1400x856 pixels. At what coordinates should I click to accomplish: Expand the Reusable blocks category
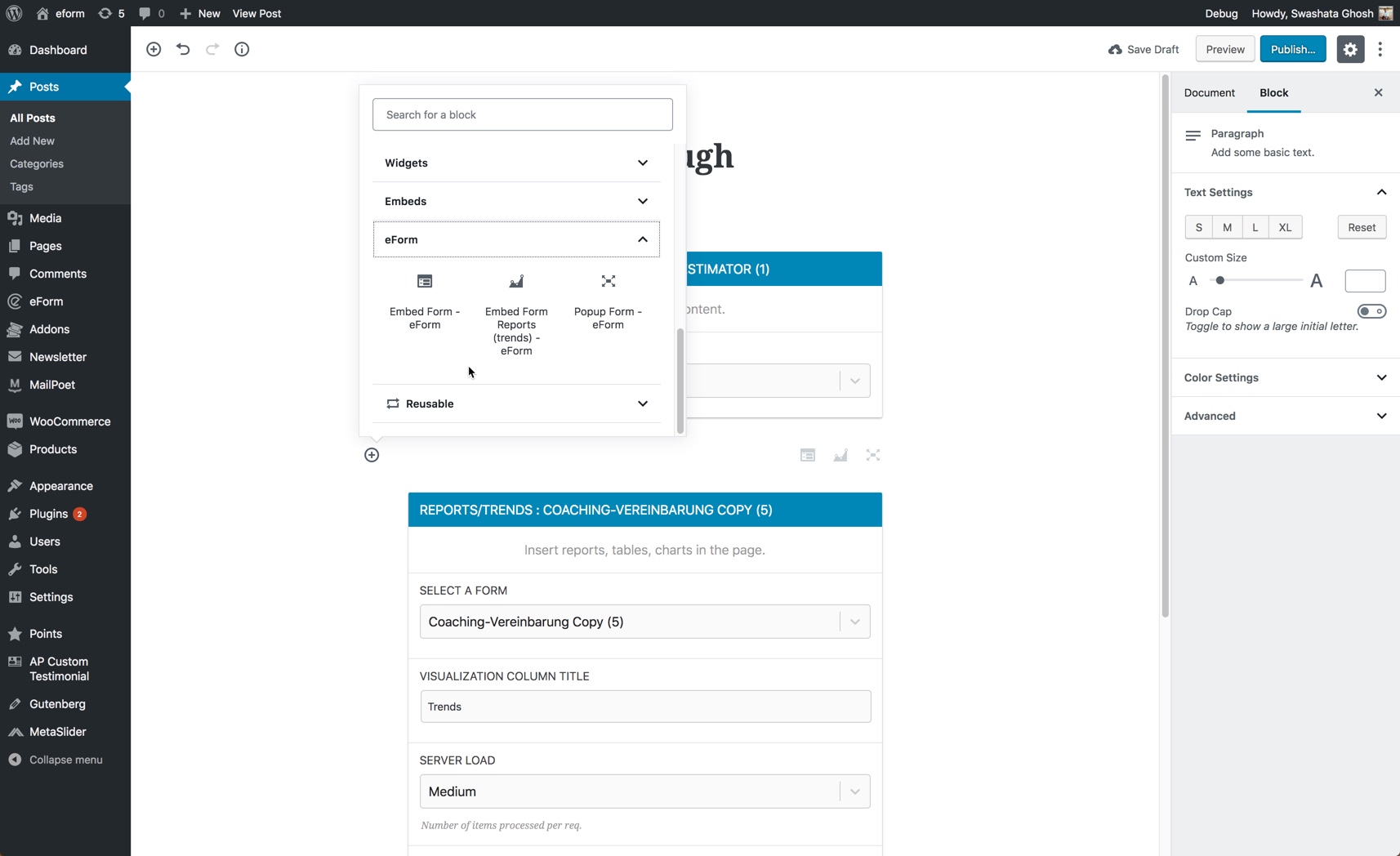point(516,403)
